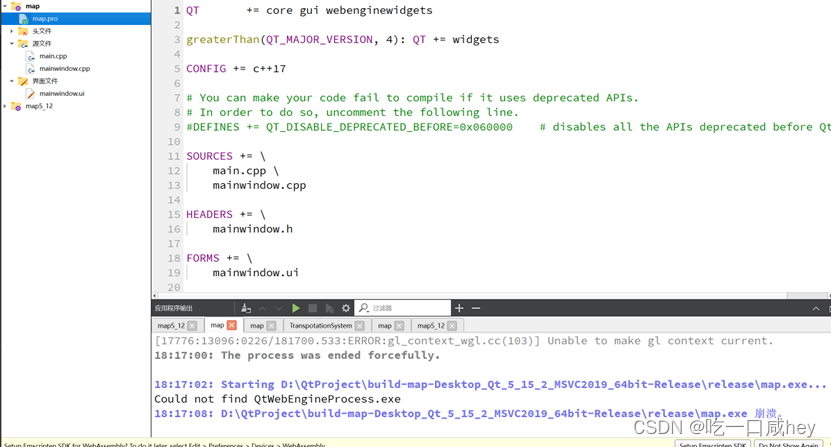Image resolution: width=831 pixels, height=447 pixels.
Task: Collapse the 界面文件 forms folder
Action: (12, 81)
